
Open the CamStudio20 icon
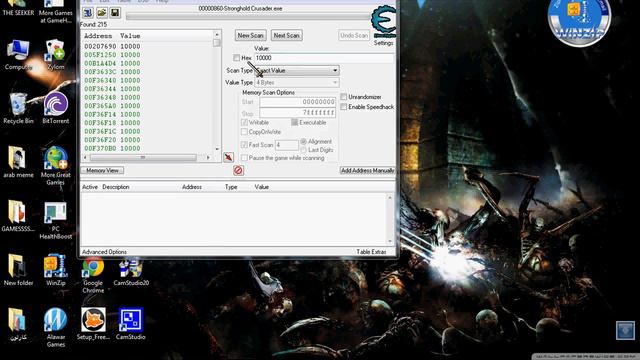[131, 271]
